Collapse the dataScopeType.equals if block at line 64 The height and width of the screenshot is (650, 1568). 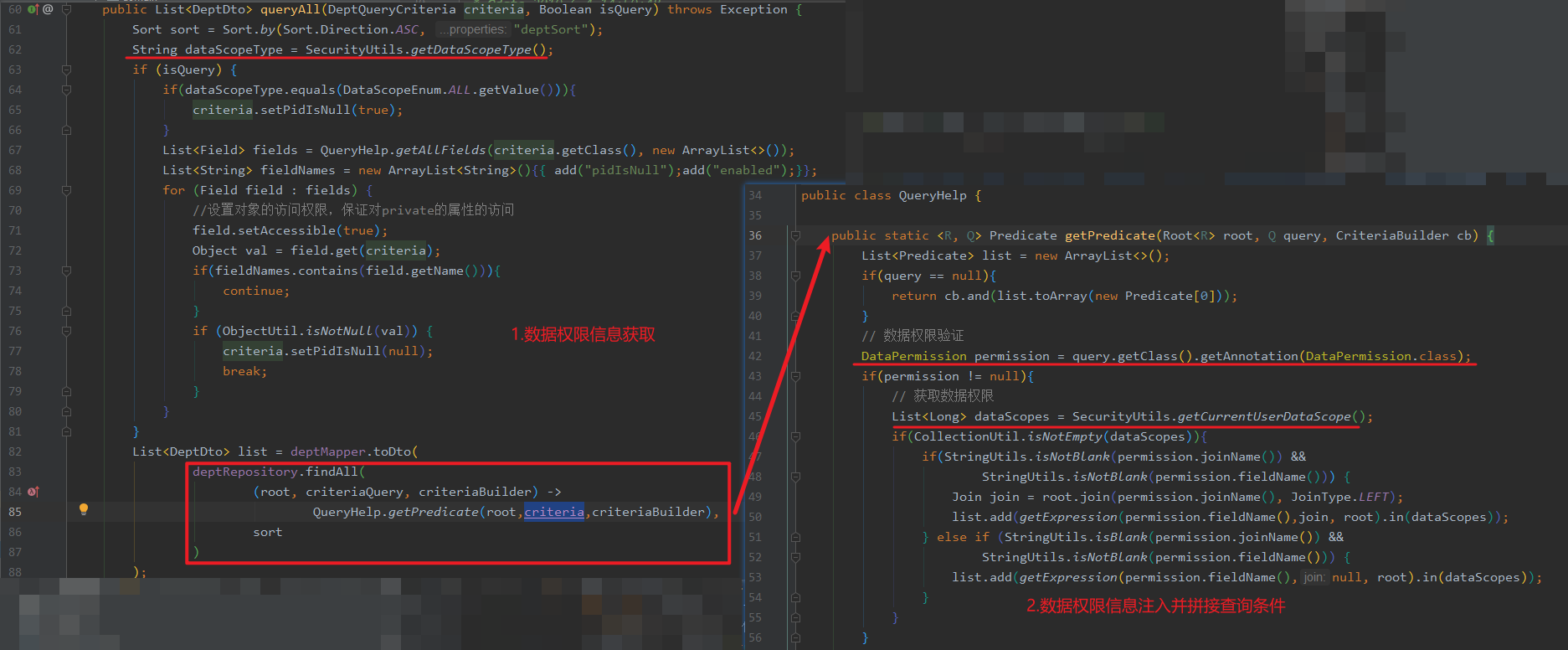pos(67,90)
